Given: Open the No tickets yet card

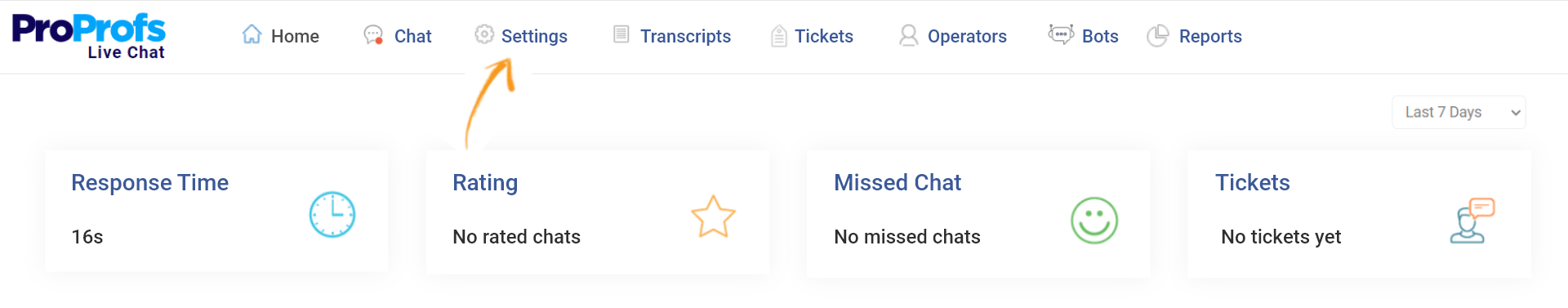Looking at the screenshot, I should (1359, 214).
